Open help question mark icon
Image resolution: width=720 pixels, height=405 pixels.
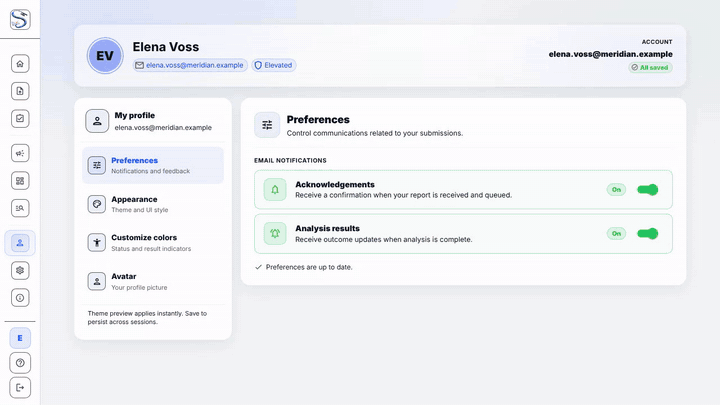(x=20, y=363)
